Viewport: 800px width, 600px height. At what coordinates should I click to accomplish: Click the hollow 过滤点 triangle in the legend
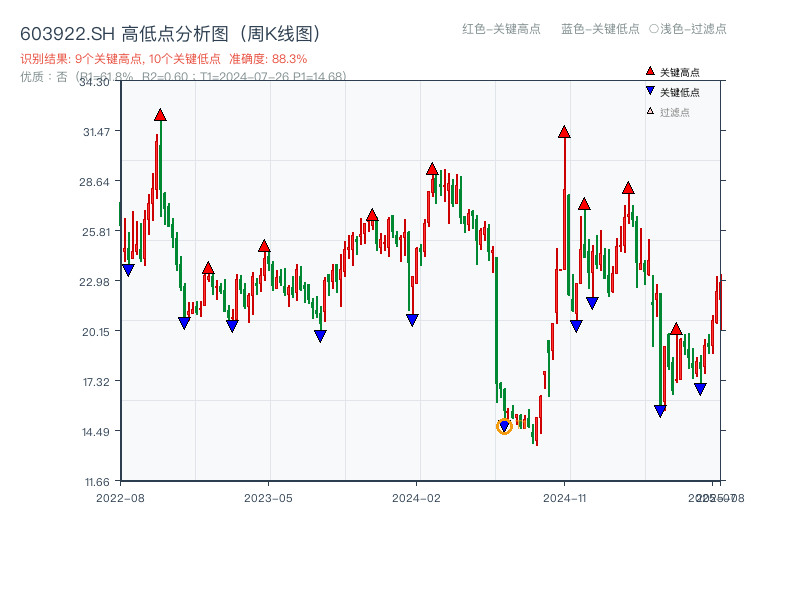(650, 111)
